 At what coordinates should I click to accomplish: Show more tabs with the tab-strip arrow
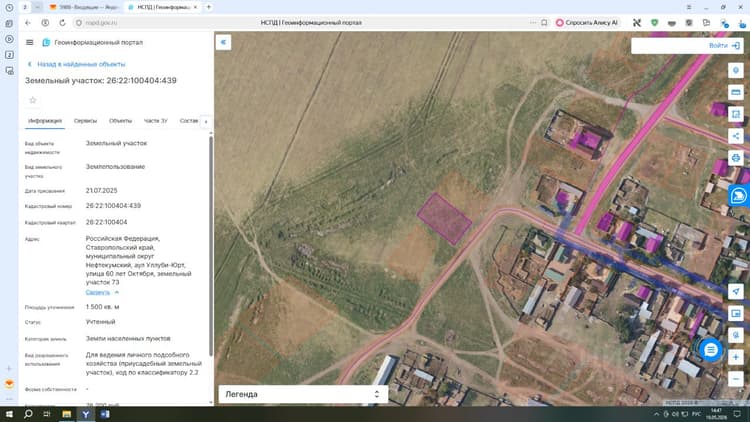tap(206, 122)
